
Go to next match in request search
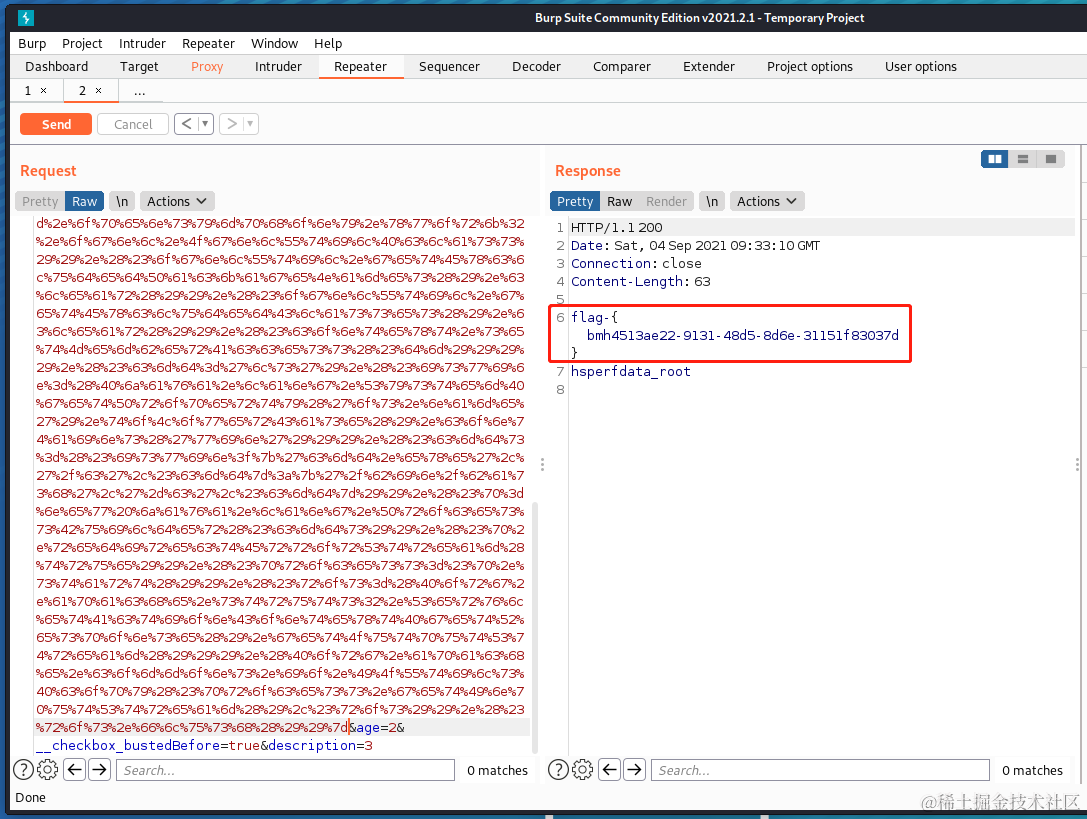coord(100,770)
